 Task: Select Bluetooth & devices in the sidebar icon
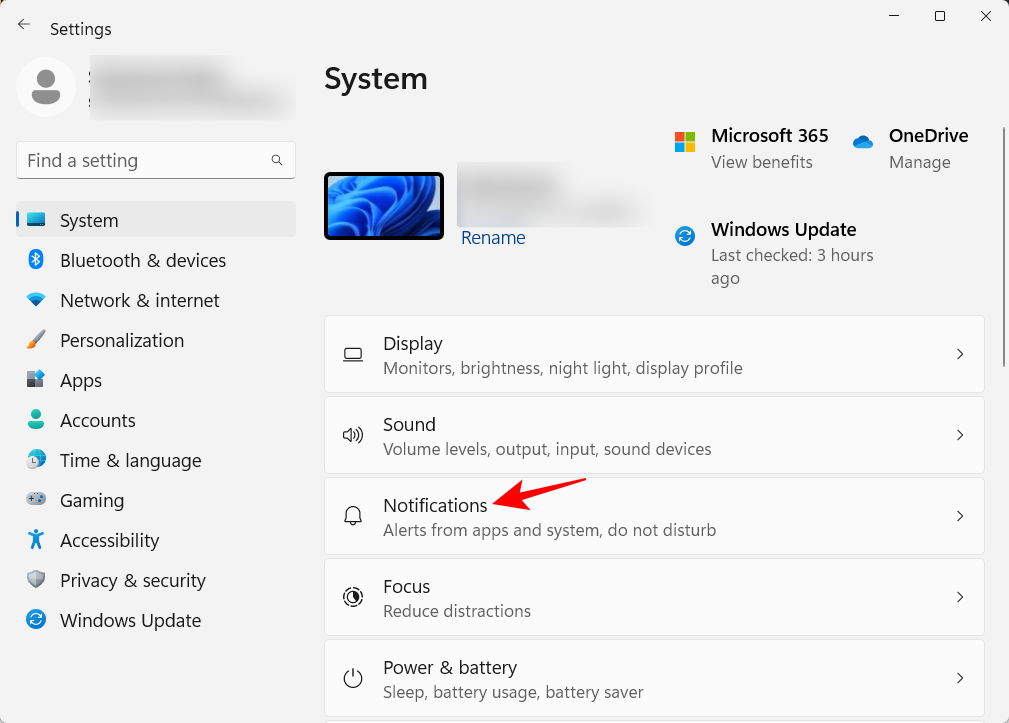(36, 260)
